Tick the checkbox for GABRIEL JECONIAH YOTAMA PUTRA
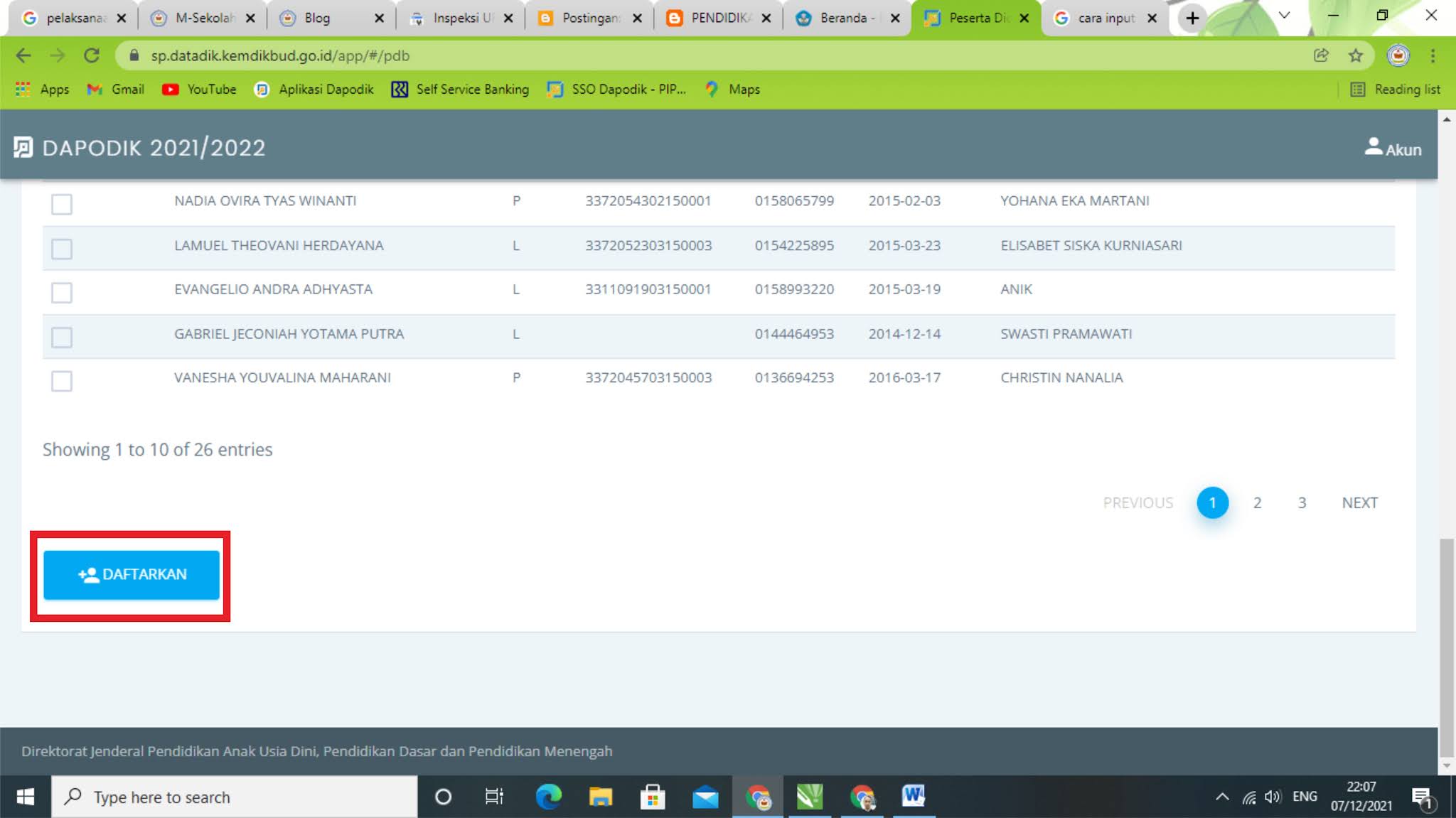The image size is (1456, 818). pyautogui.click(x=62, y=337)
